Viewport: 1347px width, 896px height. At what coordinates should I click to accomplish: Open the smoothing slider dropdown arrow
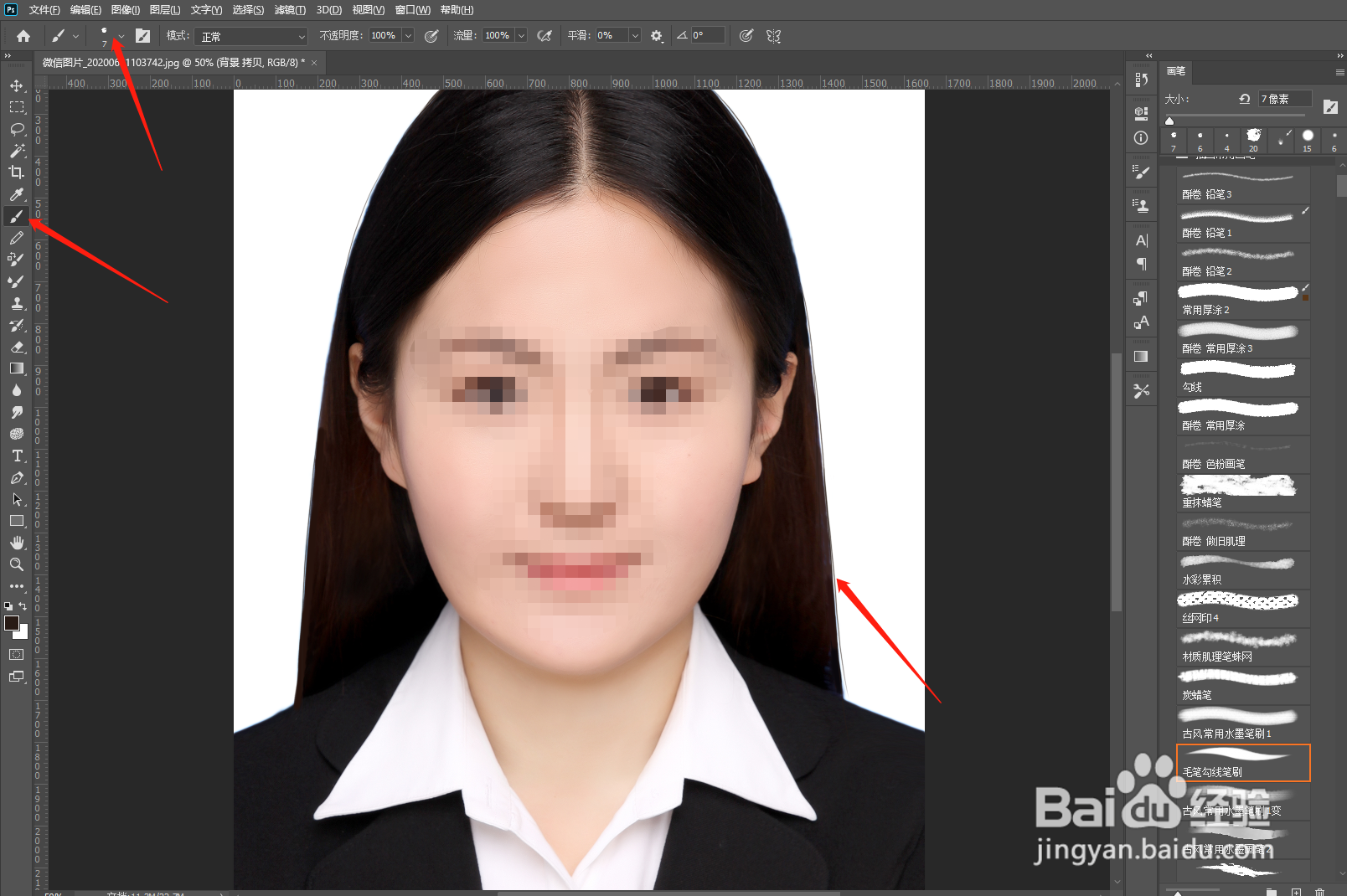point(635,36)
